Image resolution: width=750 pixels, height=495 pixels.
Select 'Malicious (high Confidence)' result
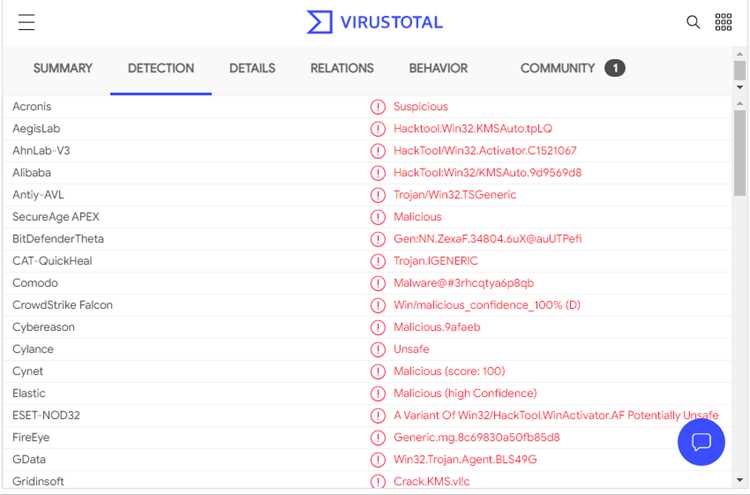[x=465, y=393]
